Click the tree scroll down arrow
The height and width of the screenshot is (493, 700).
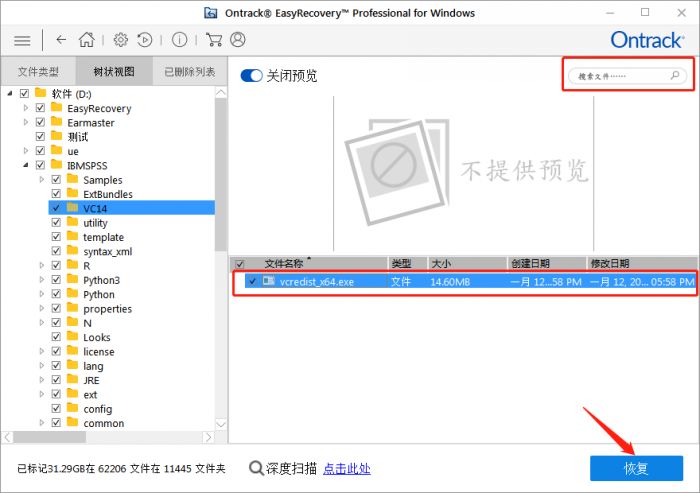pos(221,423)
